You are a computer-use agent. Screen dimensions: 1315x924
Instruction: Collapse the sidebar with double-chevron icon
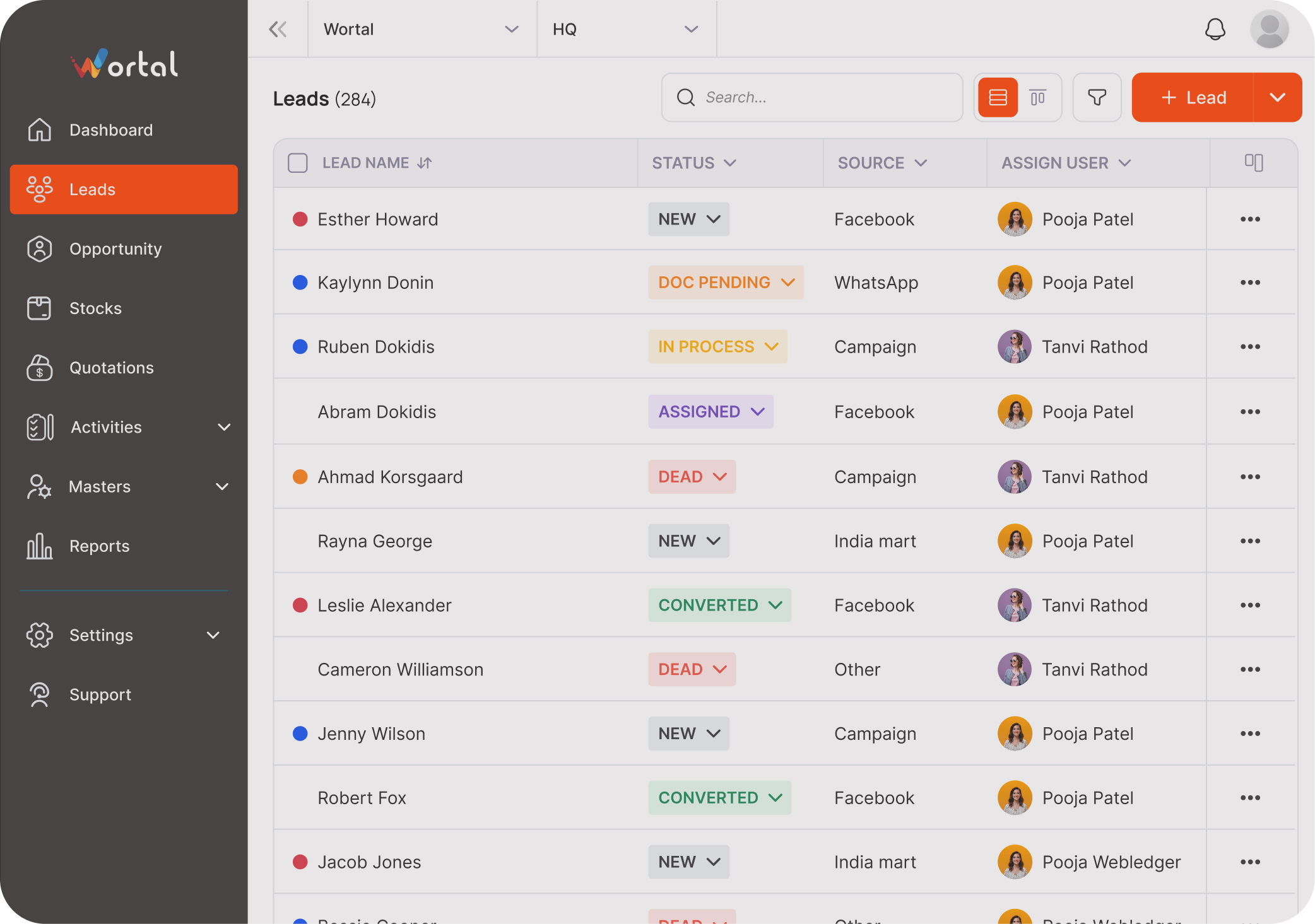point(278,29)
